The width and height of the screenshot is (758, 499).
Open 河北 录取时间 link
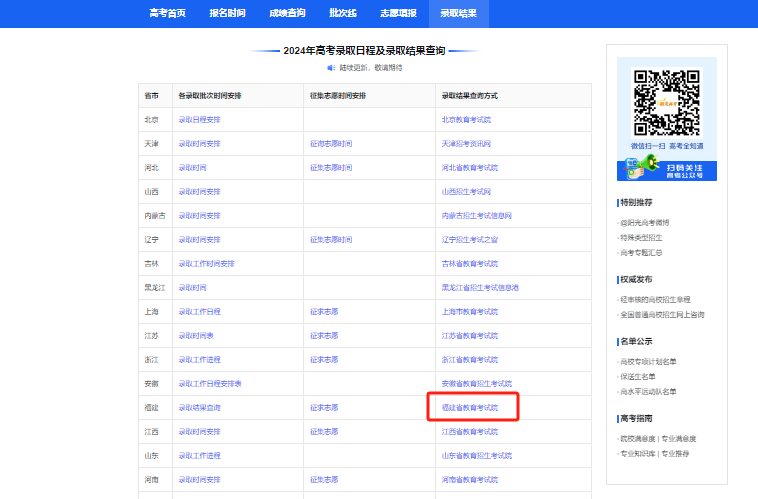tap(192, 168)
